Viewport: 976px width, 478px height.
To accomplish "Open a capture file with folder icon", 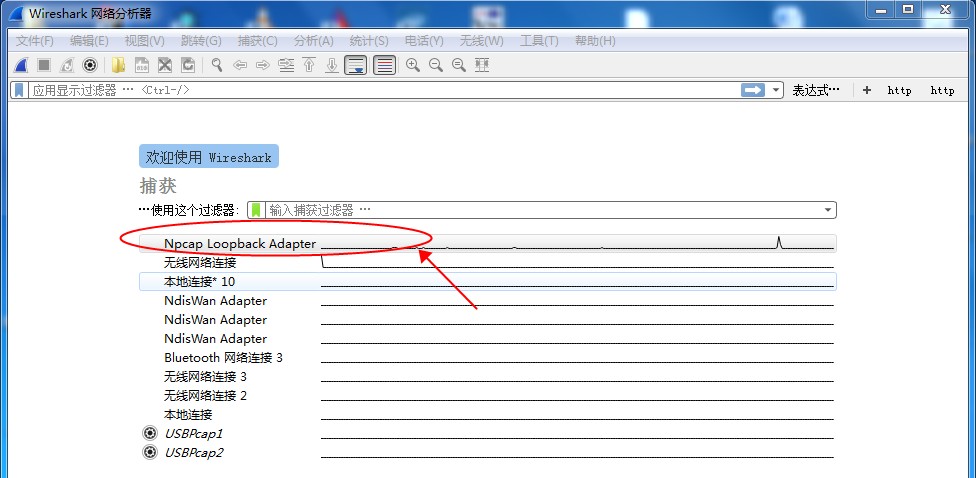I will coord(118,65).
